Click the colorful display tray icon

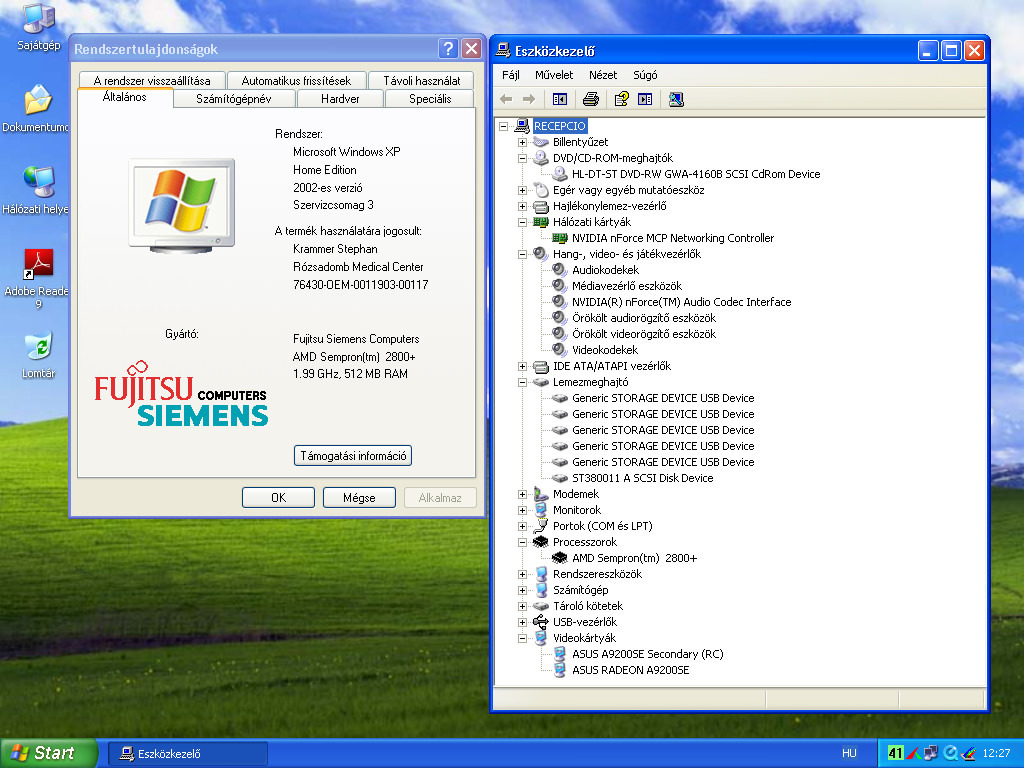click(968, 753)
